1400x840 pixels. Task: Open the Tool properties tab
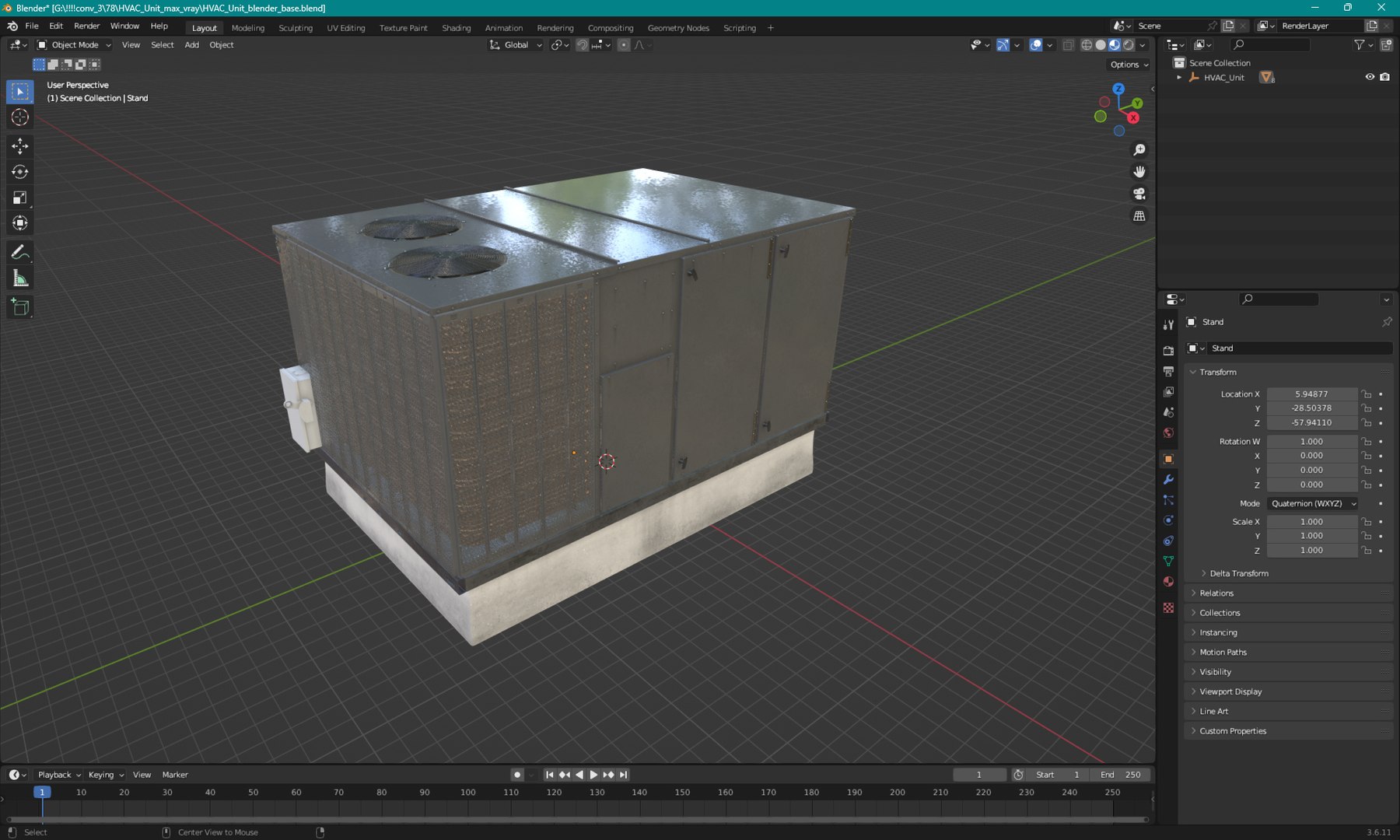1168,325
